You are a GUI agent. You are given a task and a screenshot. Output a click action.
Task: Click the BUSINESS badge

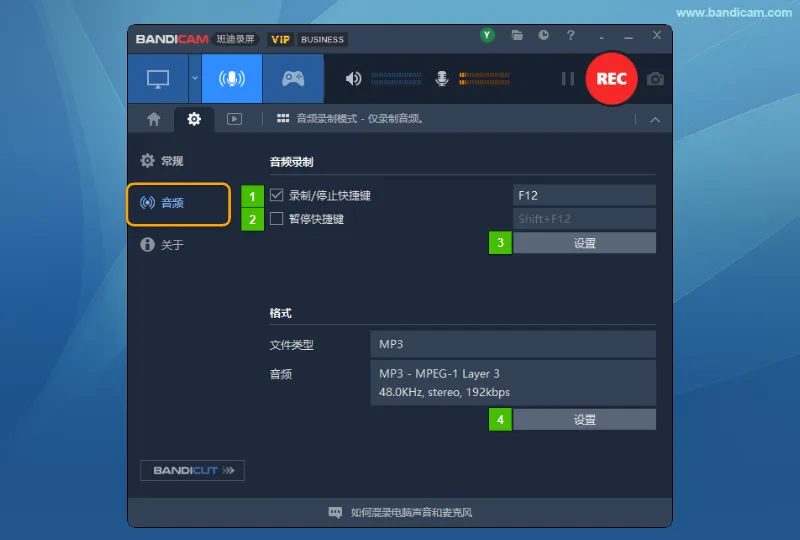pyautogui.click(x=322, y=39)
